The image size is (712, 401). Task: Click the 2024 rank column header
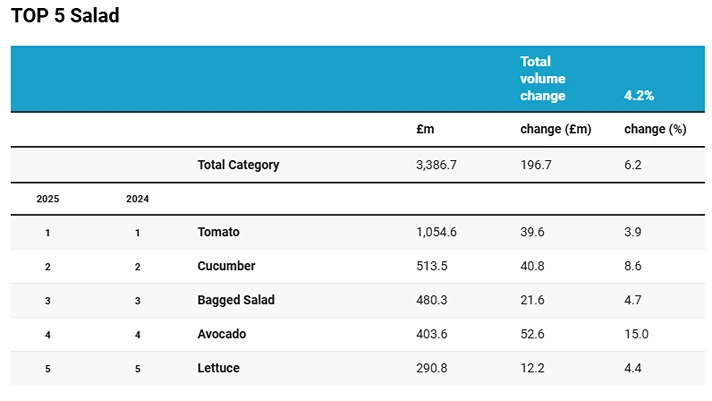(138, 199)
